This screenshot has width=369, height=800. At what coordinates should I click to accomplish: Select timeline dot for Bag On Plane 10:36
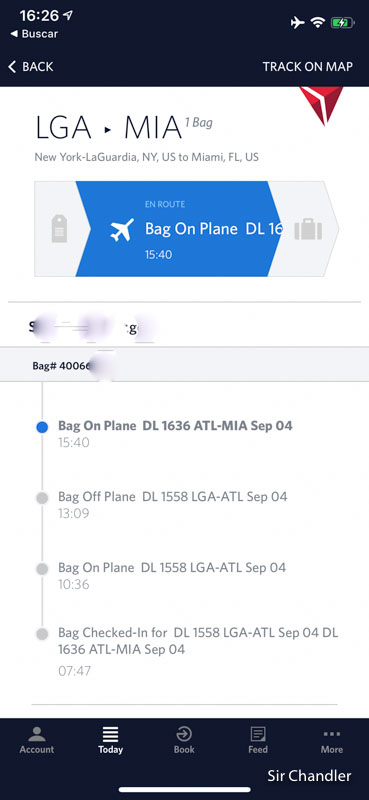[42, 569]
